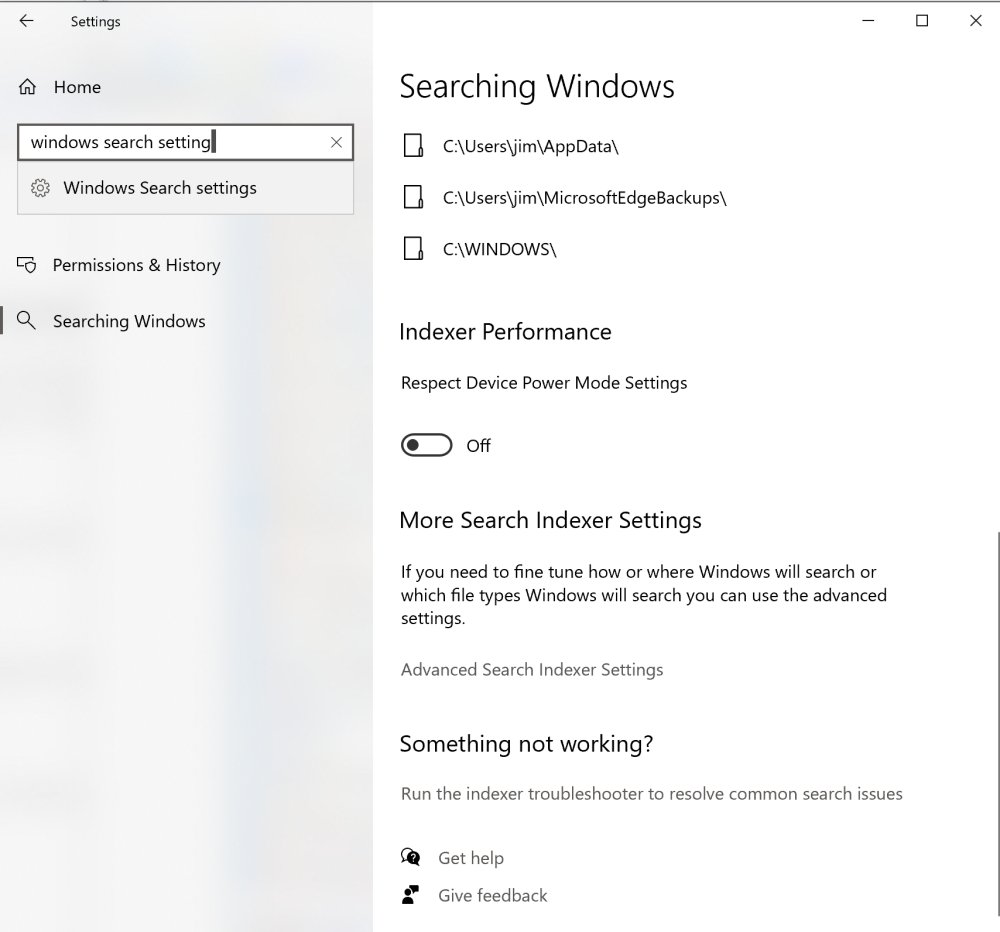Click the Home house icon
This screenshot has height=932, width=1000.
click(27, 87)
